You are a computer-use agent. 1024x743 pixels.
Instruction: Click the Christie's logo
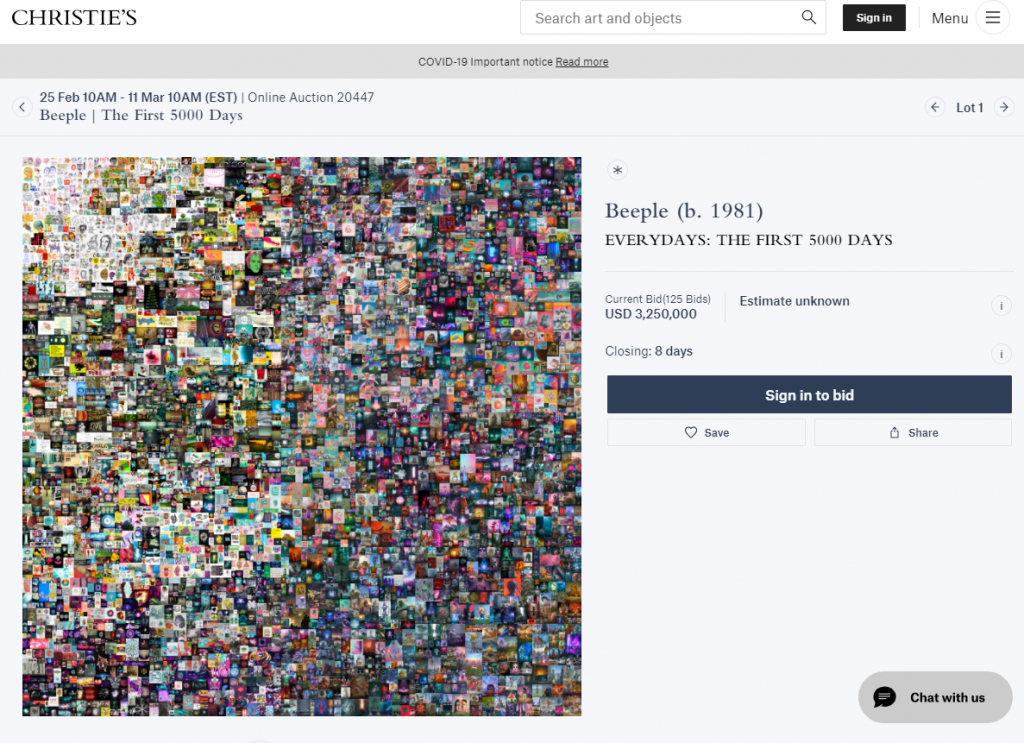coord(74,18)
